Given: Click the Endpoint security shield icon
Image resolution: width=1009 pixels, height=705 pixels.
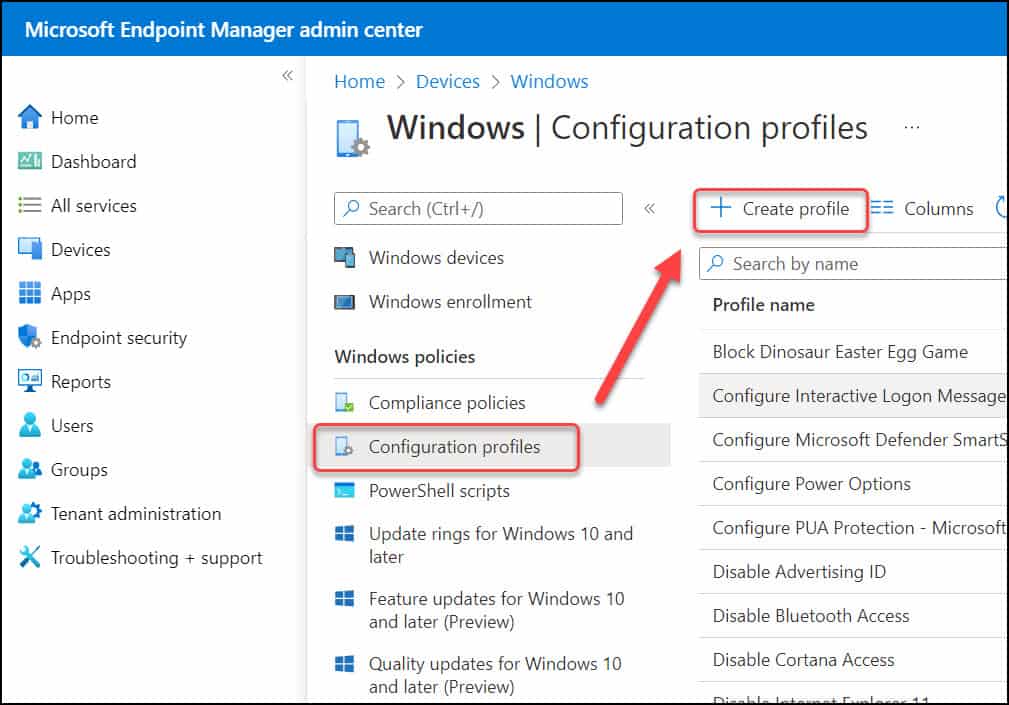Looking at the screenshot, I should (30, 336).
